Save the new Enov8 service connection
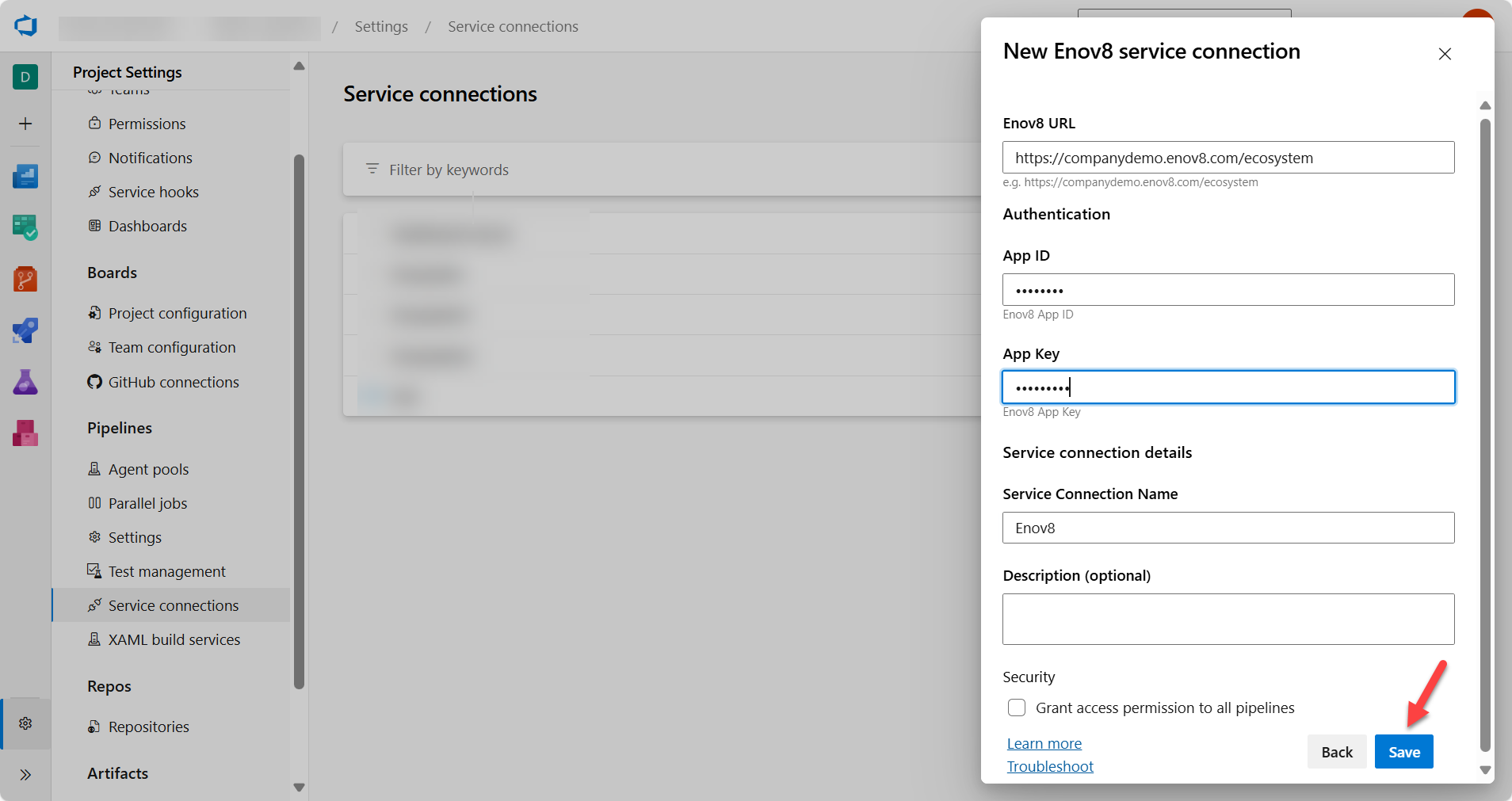 (1403, 752)
